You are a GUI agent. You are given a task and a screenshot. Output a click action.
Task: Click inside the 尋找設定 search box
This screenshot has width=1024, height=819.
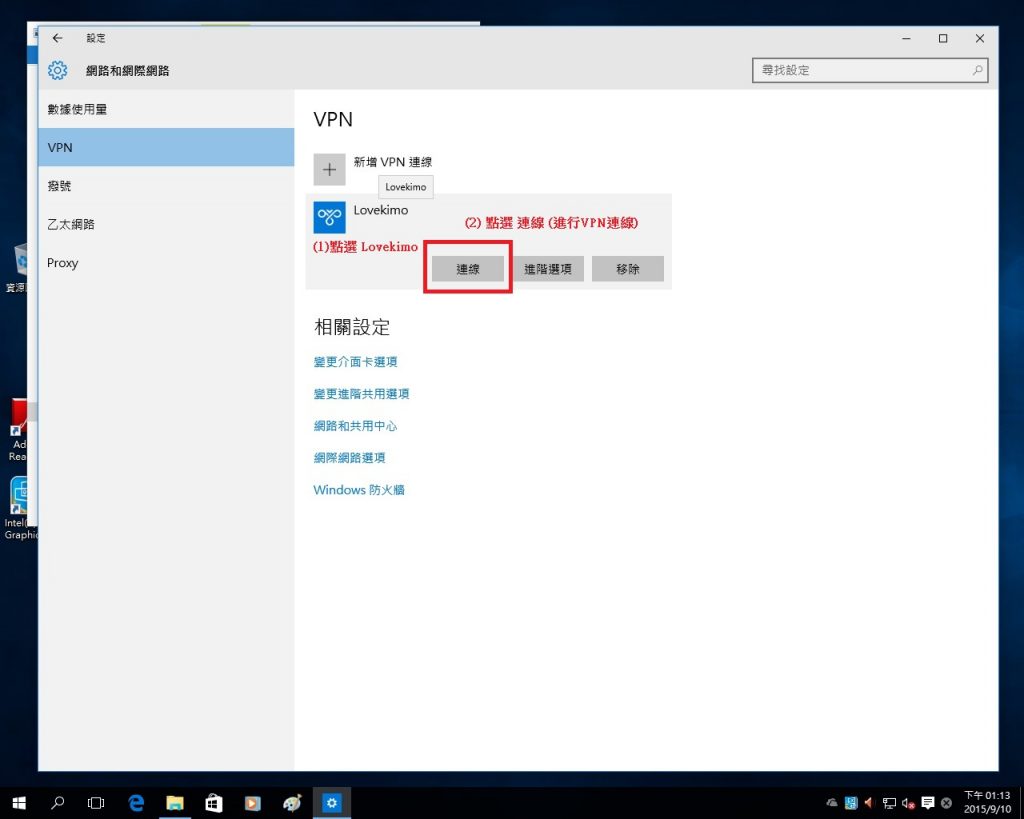[860, 70]
